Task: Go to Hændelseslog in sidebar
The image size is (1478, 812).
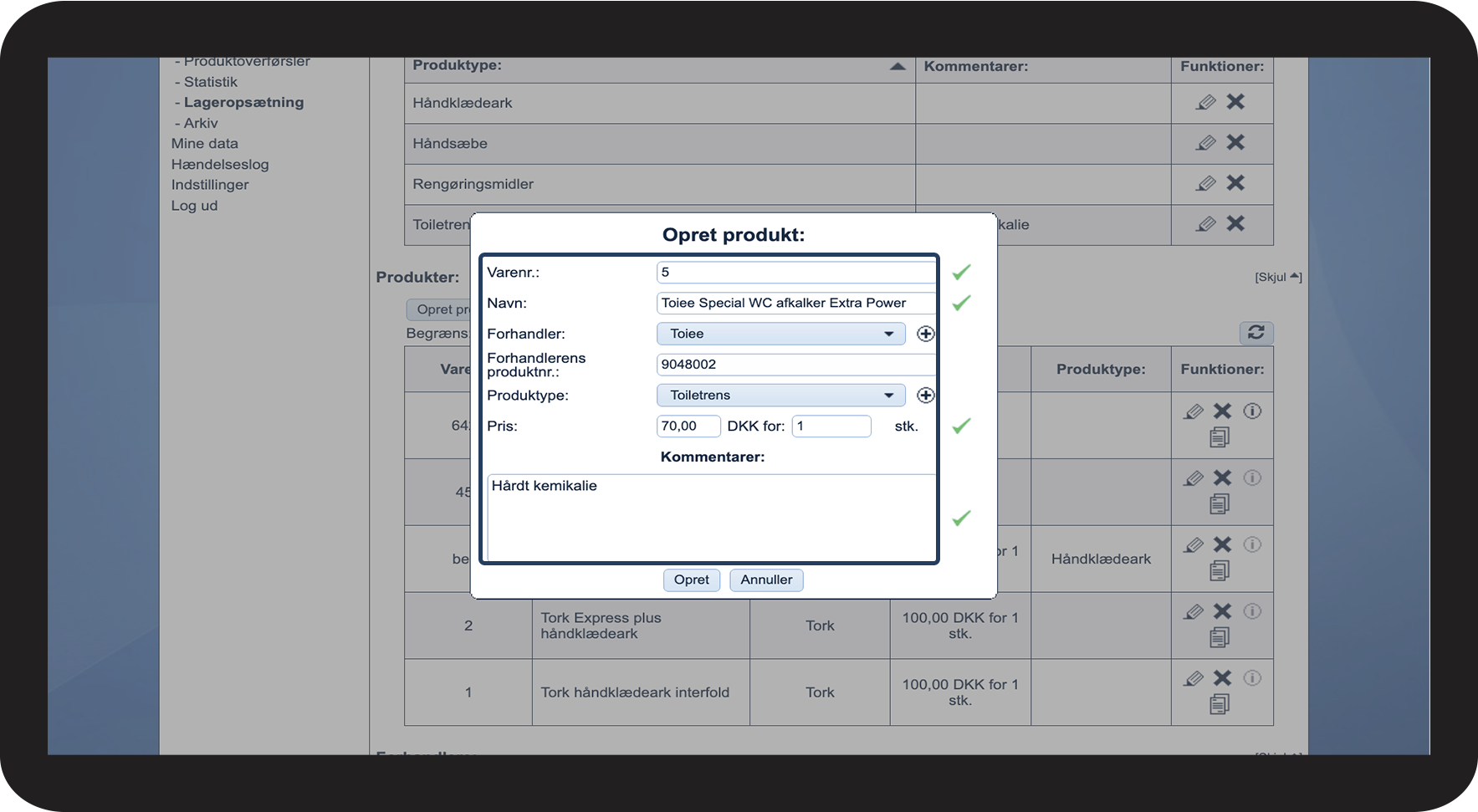Action: pyautogui.click(x=220, y=165)
